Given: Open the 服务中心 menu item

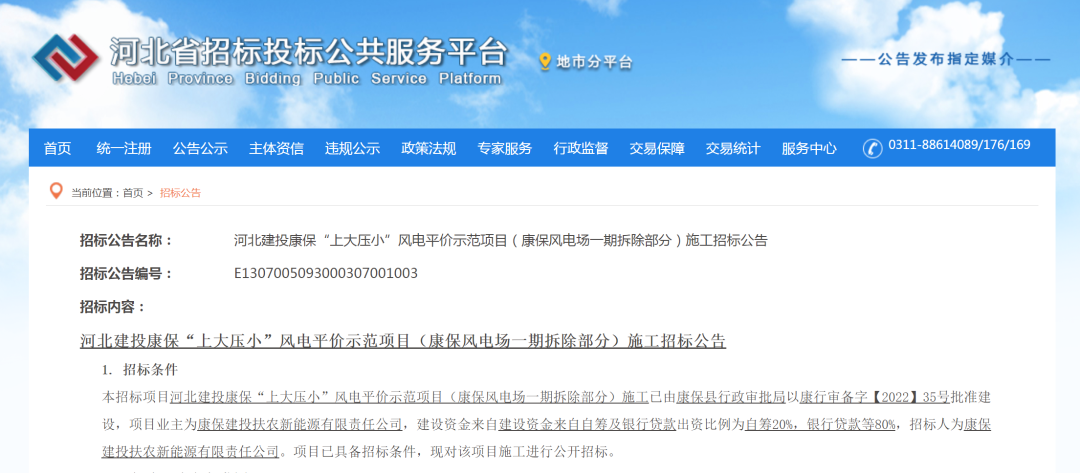Looking at the screenshot, I should (809, 148).
